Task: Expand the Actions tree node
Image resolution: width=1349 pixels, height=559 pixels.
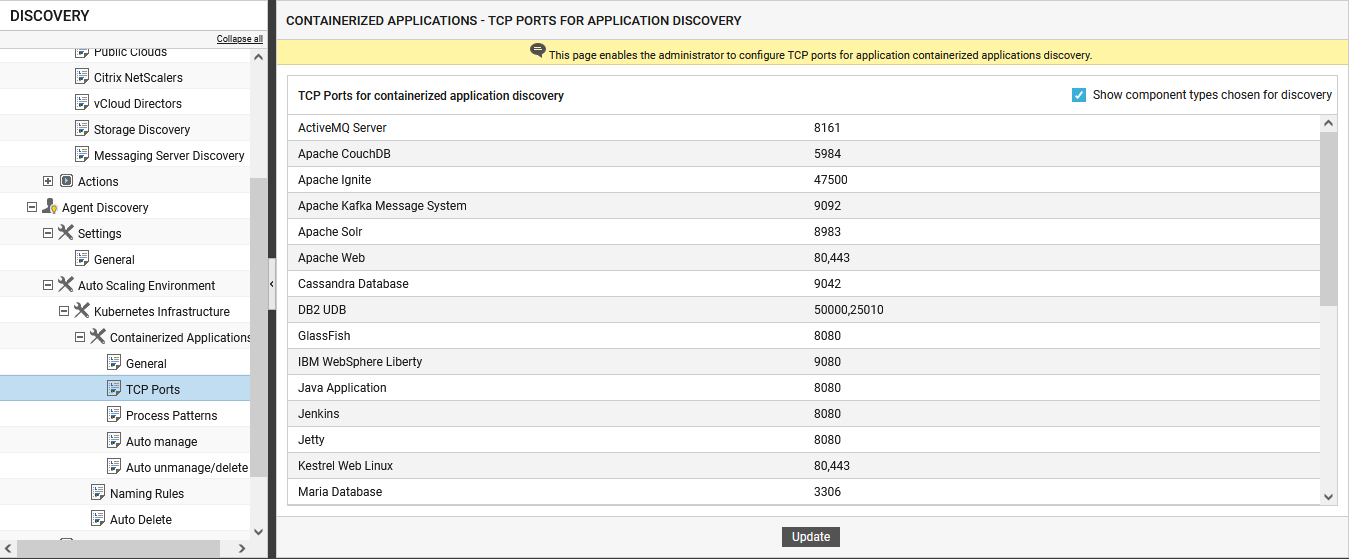Action: pyautogui.click(x=48, y=181)
